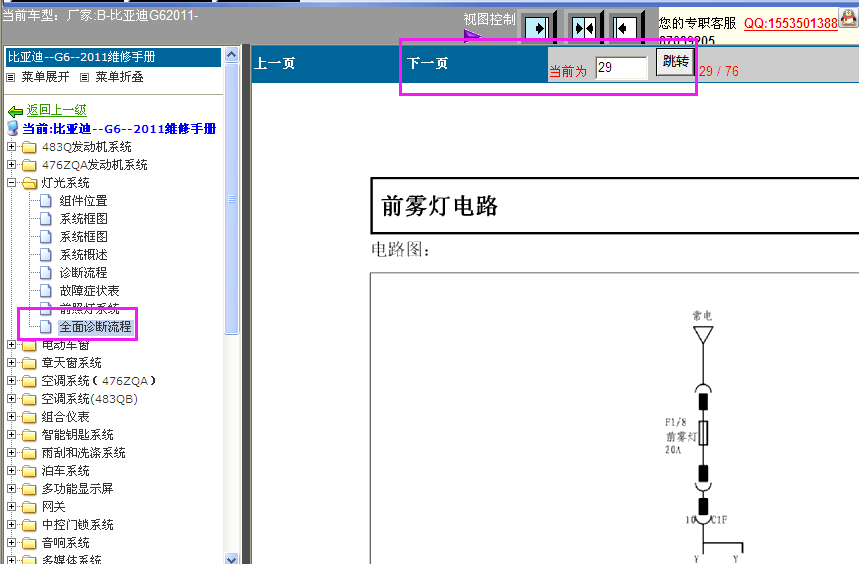This screenshot has width=859, height=564.
Task: Click the 组件位置 document icon
Action: (46, 201)
